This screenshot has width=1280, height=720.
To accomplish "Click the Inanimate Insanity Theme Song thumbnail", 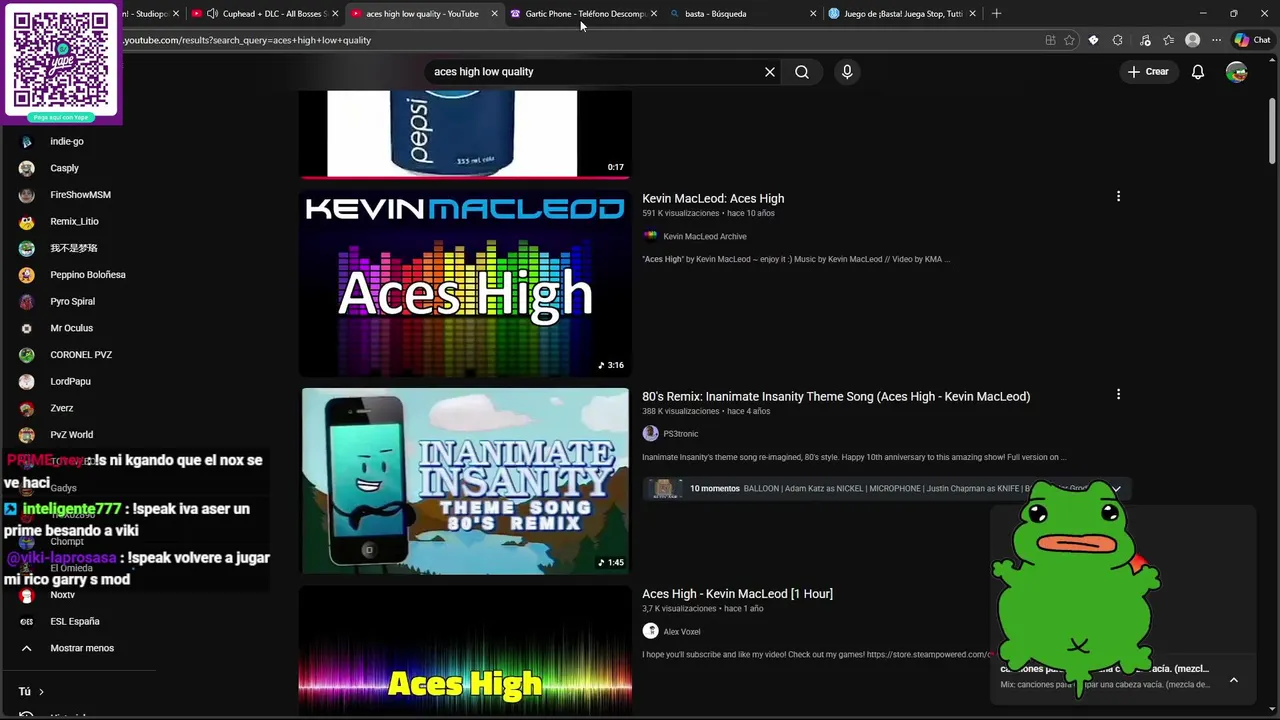I will tap(465, 481).
